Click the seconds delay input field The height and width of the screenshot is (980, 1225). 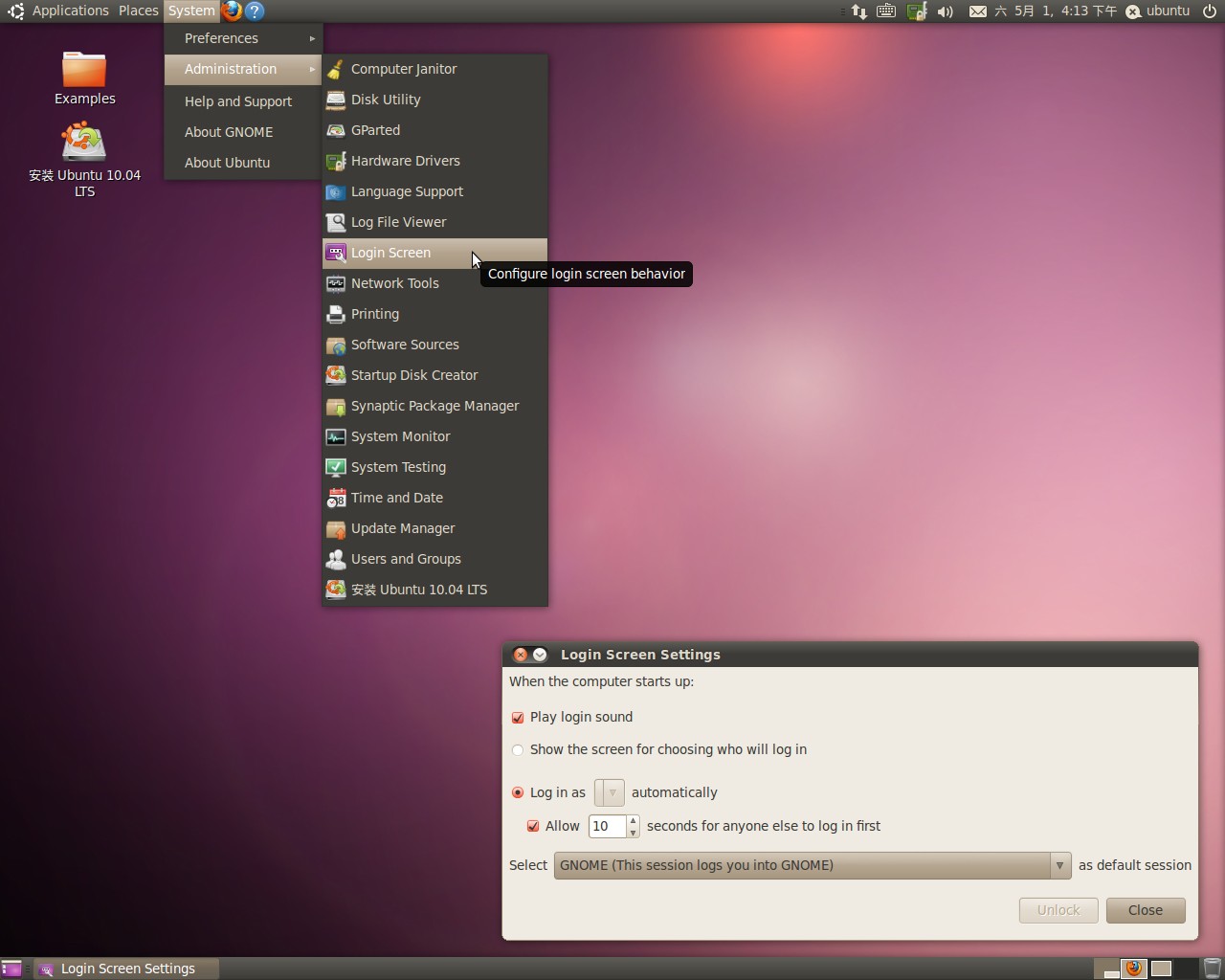[x=607, y=826]
